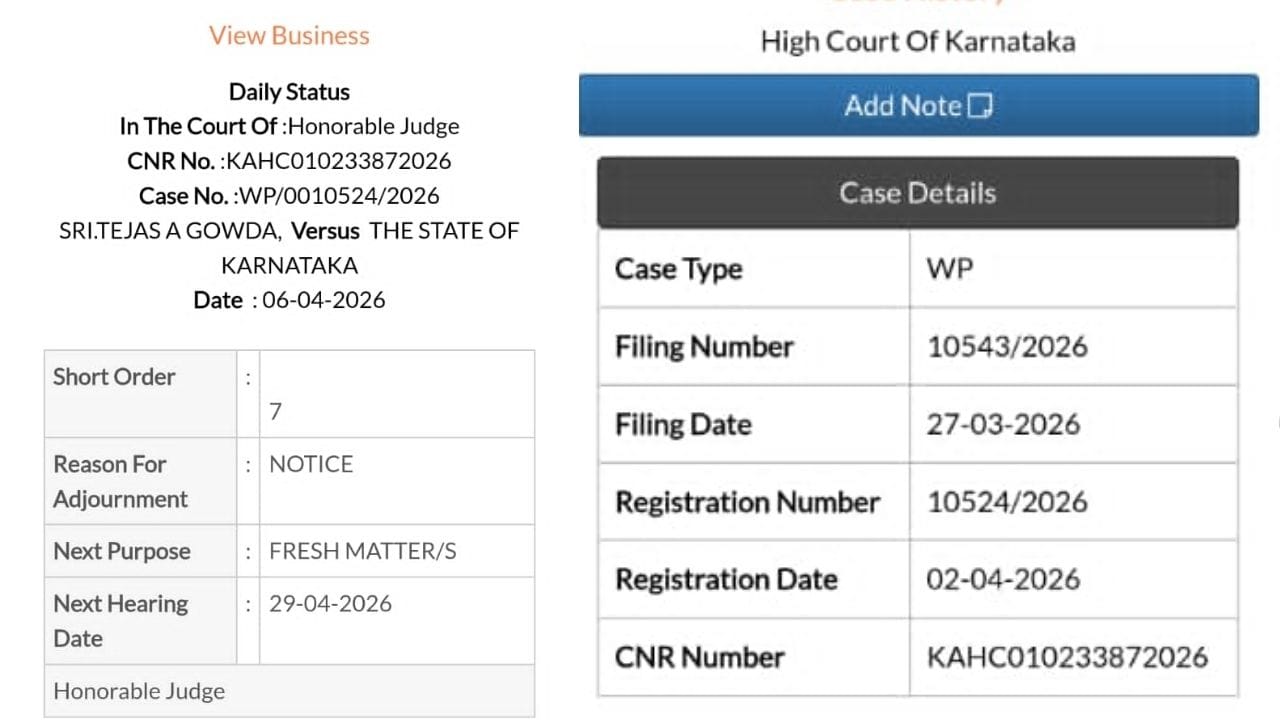1280x720 pixels.
Task: Click the note icon on Add Note
Action: [x=981, y=106]
